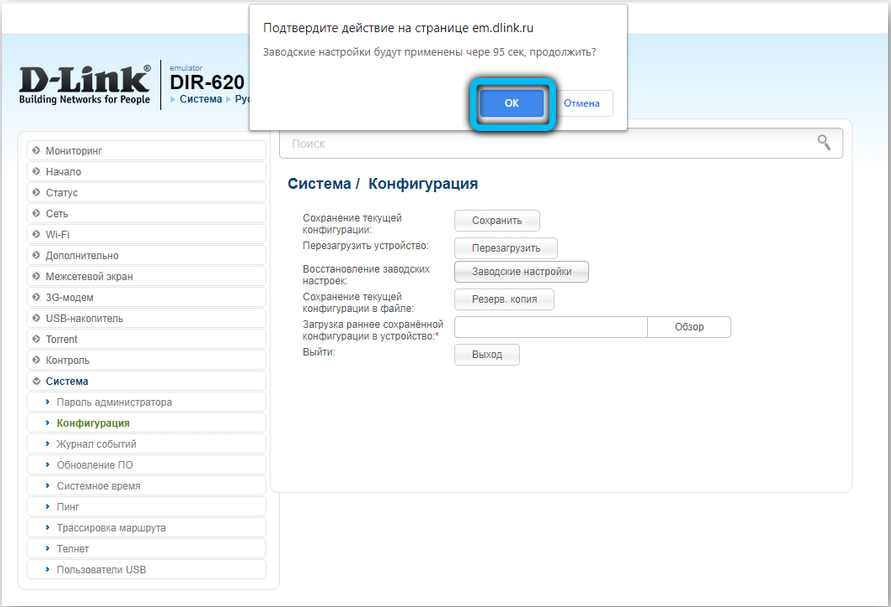The height and width of the screenshot is (607, 891).
Task: Click the Выход logout button
Action: pos(486,354)
